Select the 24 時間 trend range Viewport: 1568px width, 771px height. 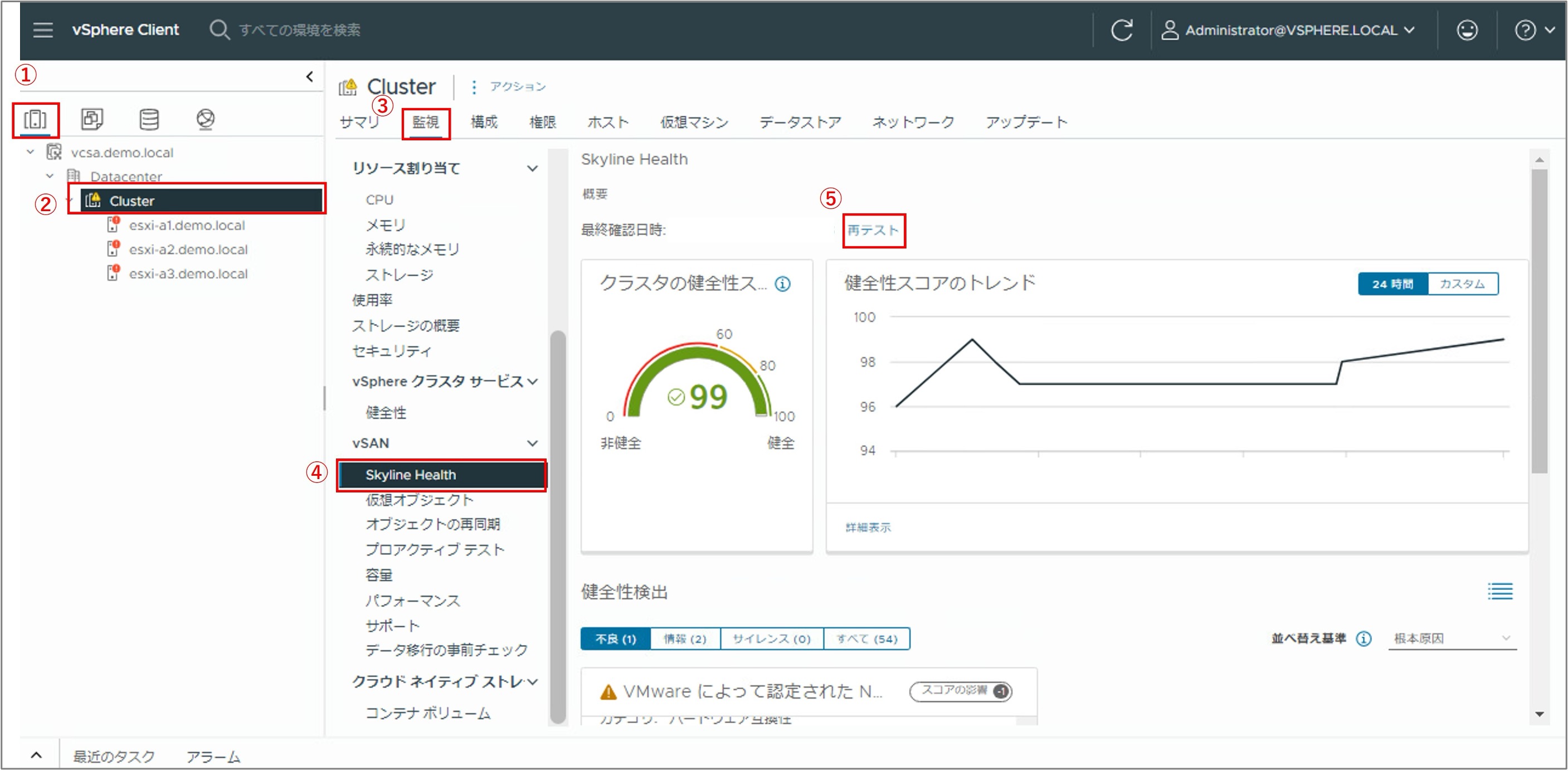coord(1392,284)
